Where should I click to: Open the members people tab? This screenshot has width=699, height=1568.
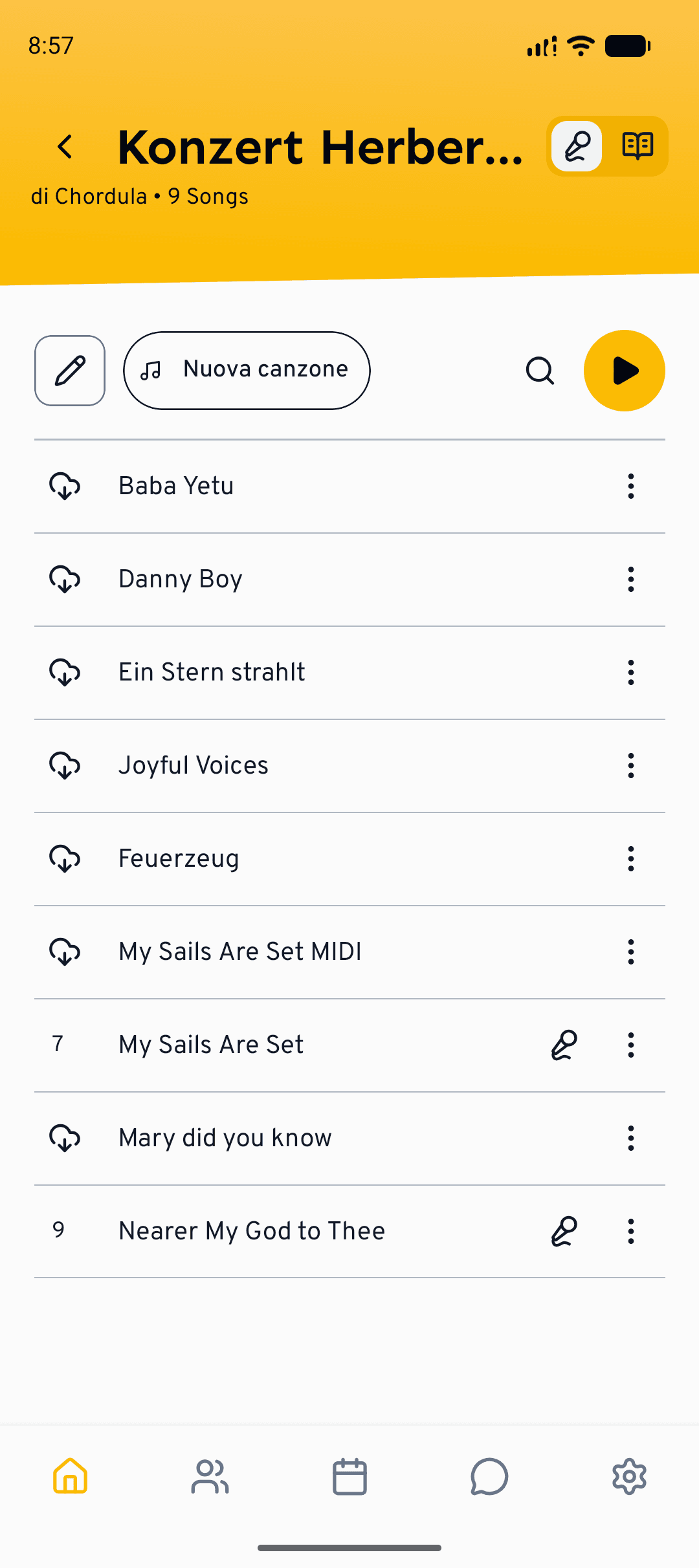210,1476
